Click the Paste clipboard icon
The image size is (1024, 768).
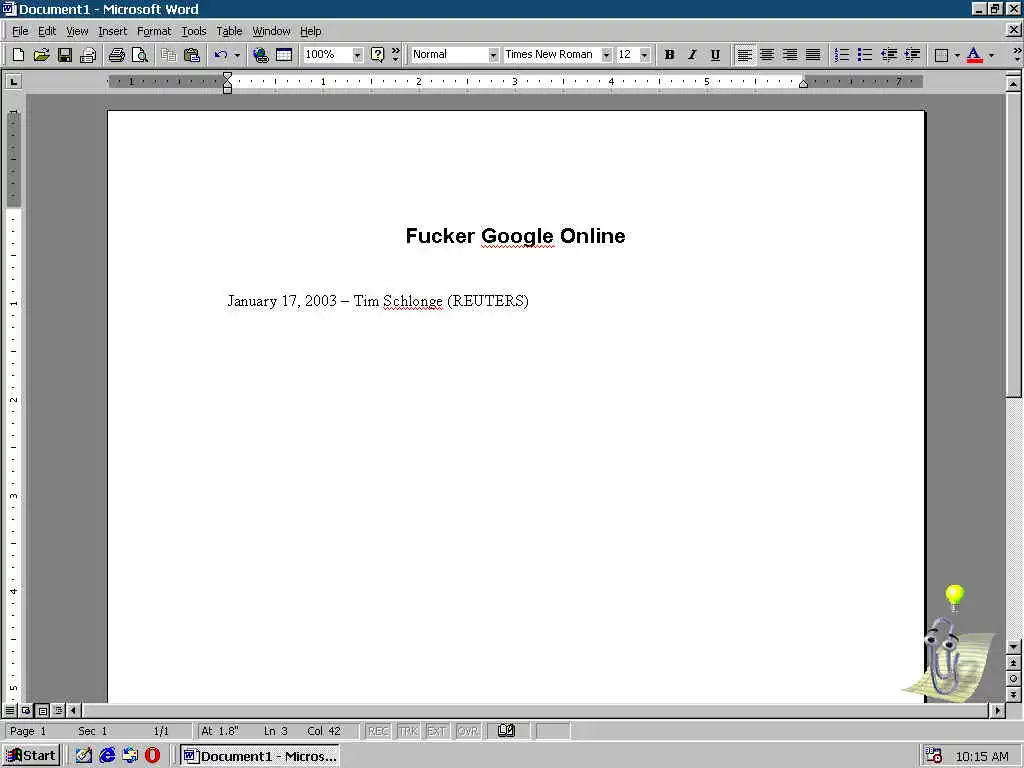click(191, 55)
